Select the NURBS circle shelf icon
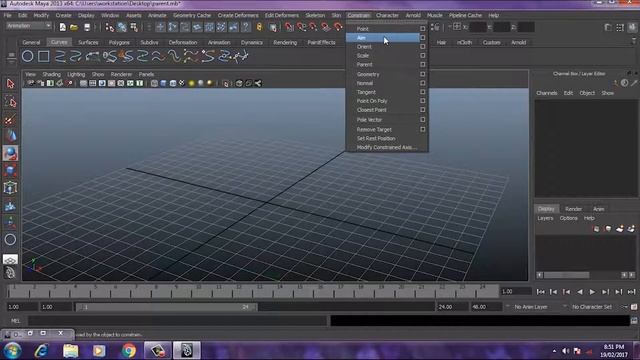Screen dimensions: 640x360 click(x=27, y=56)
